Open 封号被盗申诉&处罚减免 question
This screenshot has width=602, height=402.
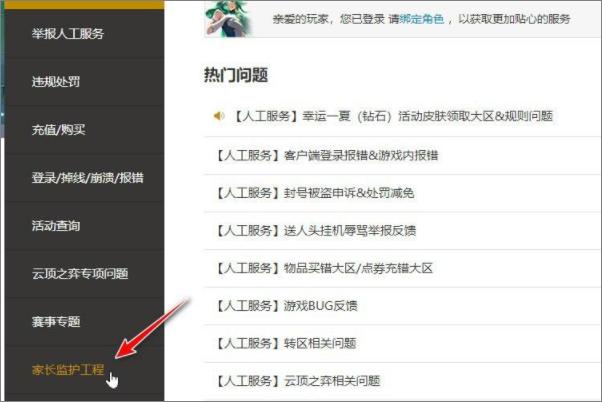[x=314, y=193]
